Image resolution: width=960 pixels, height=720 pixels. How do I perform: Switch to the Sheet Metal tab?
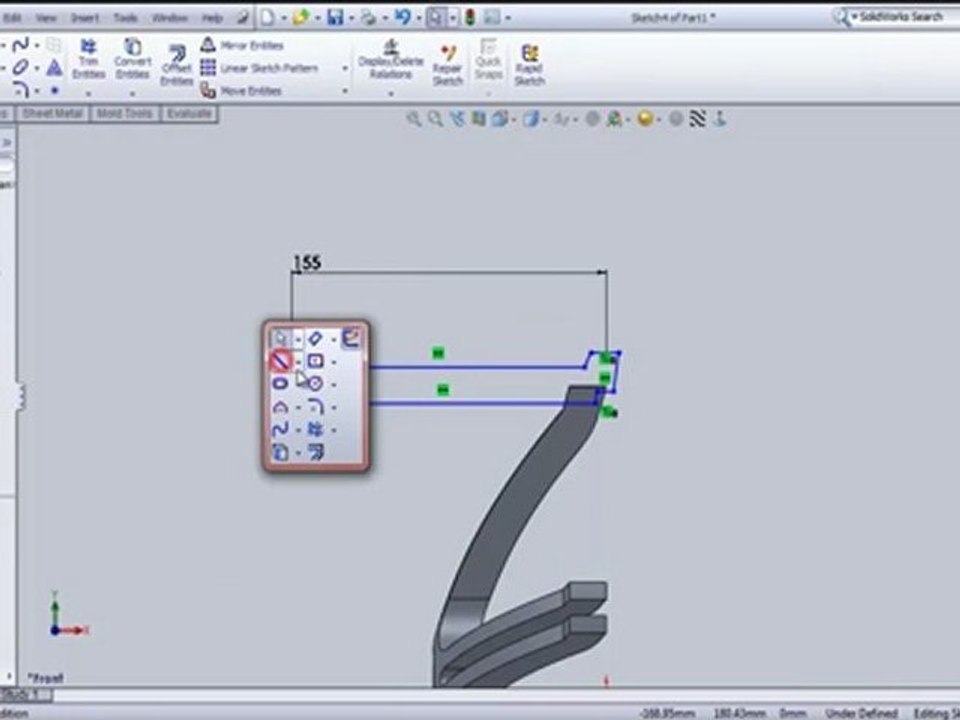point(53,114)
